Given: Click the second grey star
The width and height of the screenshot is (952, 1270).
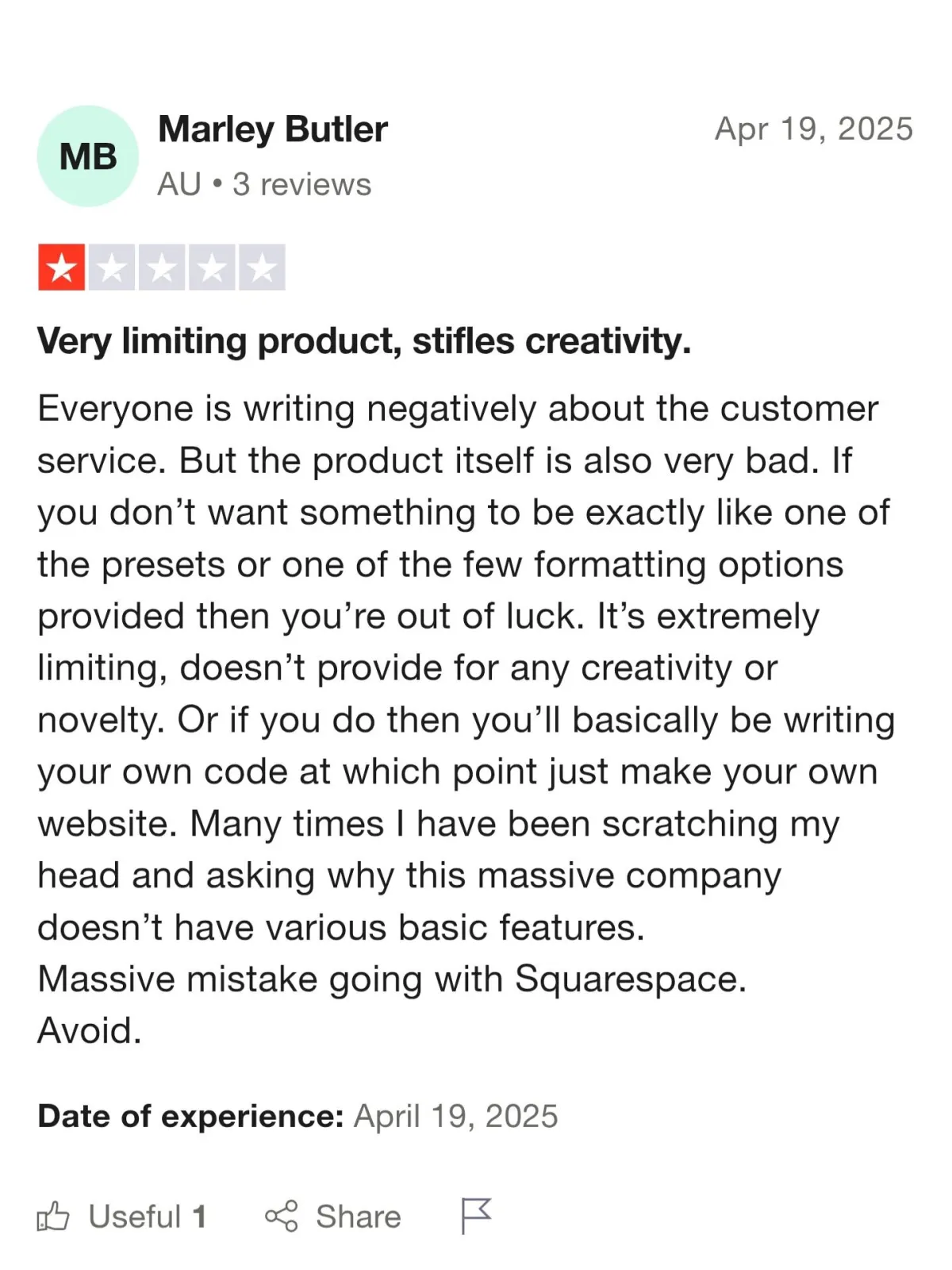Looking at the screenshot, I should [112, 267].
